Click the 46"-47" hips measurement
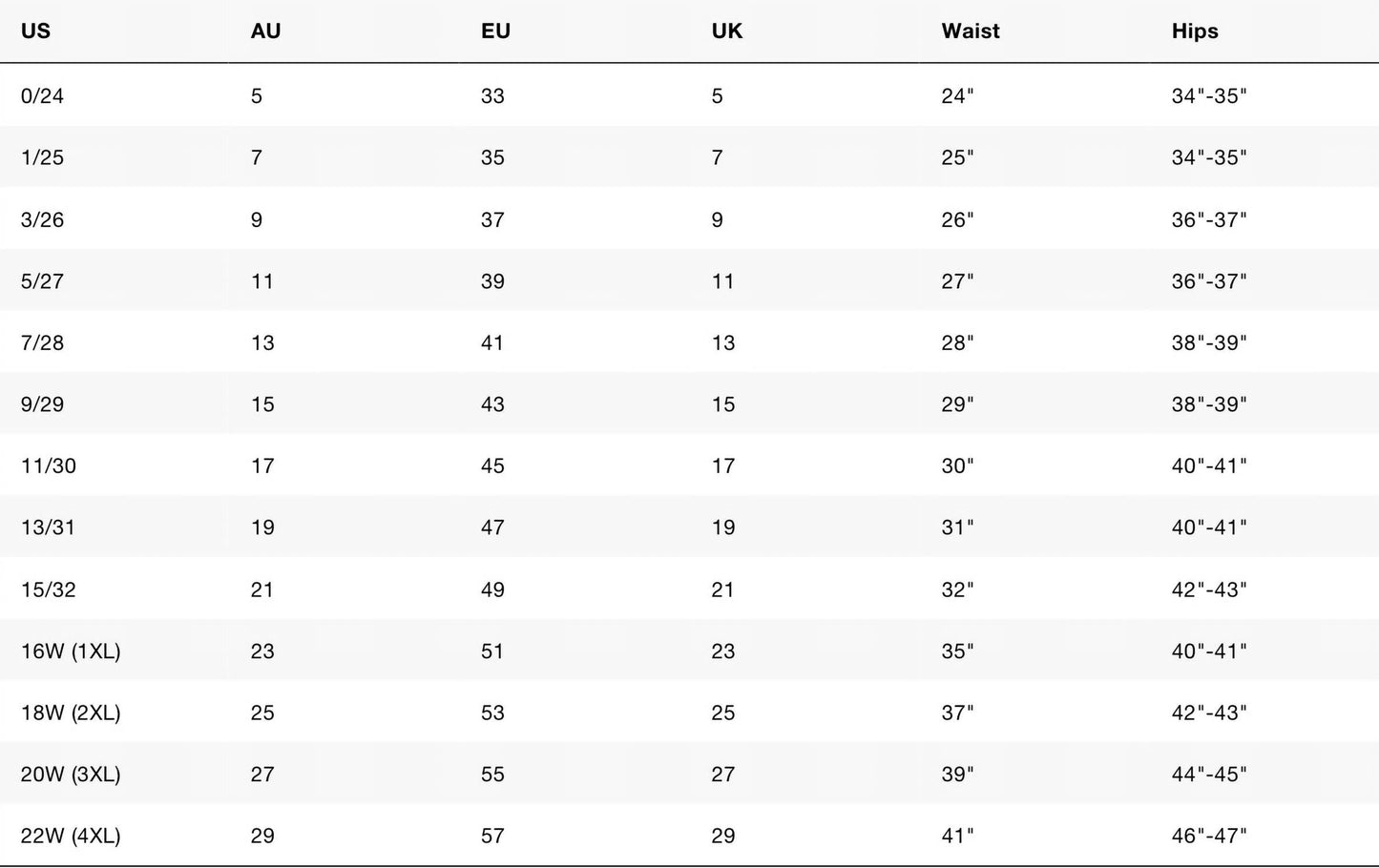The width and height of the screenshot is (1379, 868). click(x=1209, y=837)
